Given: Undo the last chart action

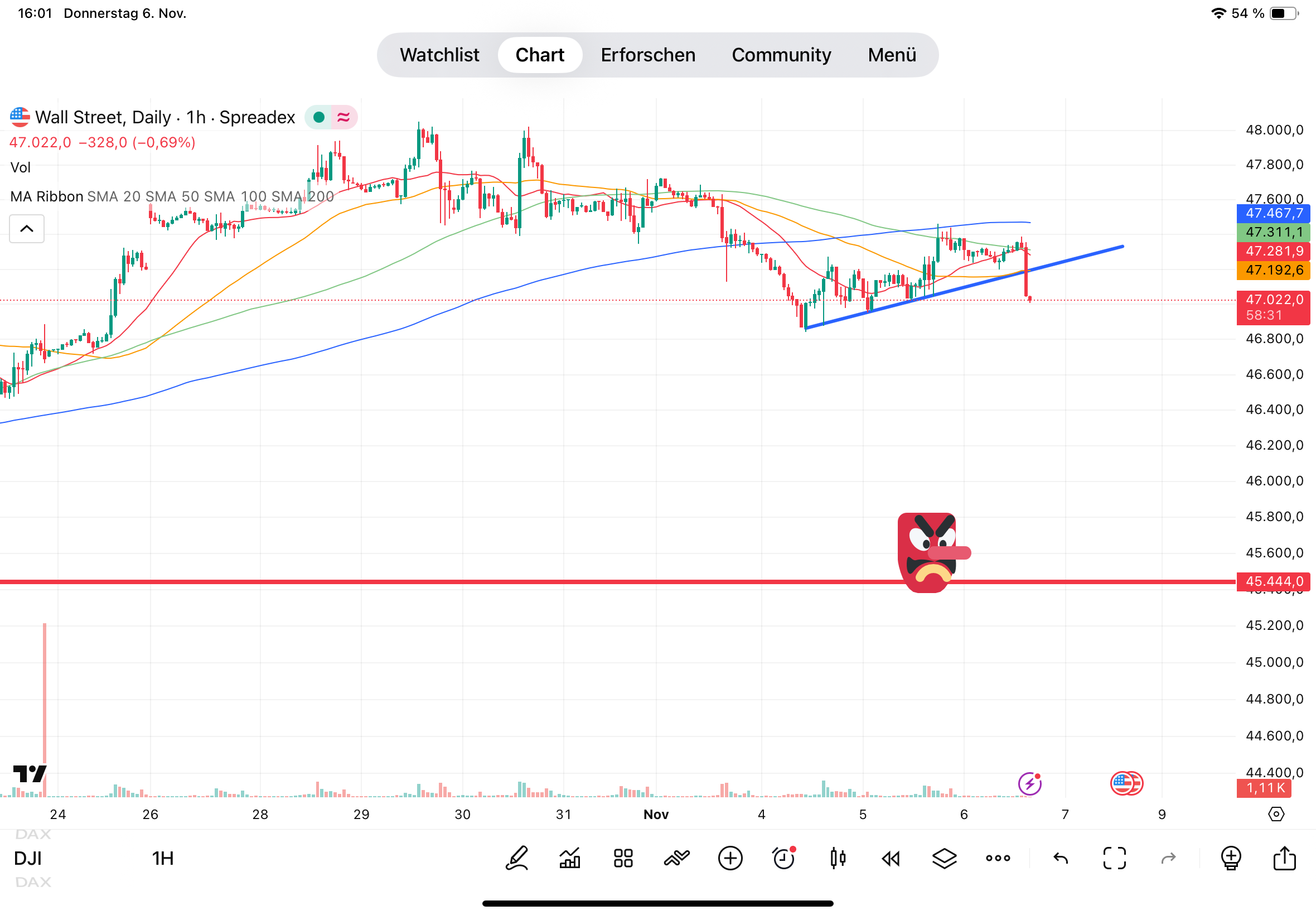Looking at the screenshot, I should pos(1061,858).
